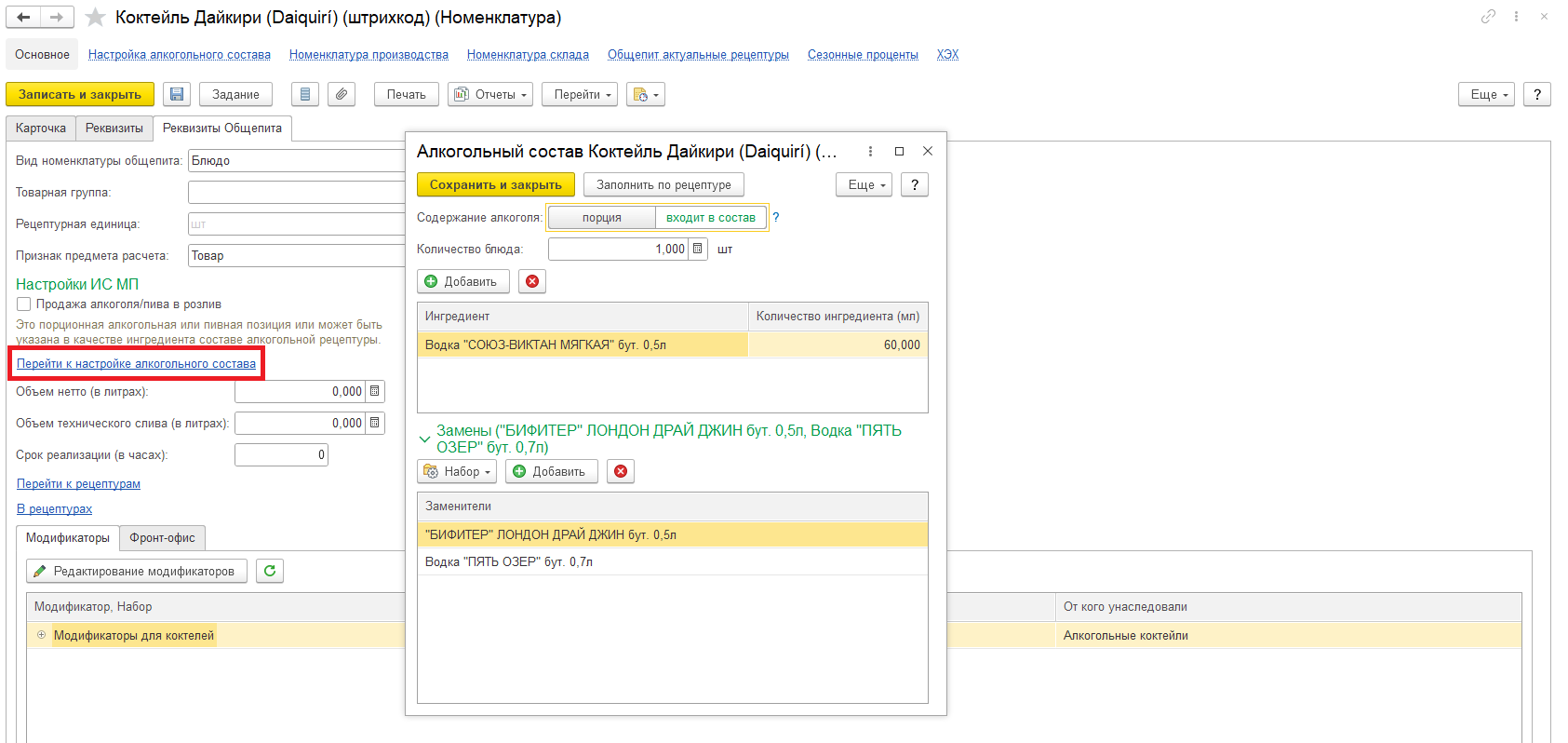The image size is (1568, 743).
Task: Add an ingredient with the upper Добавить button
Action: point(462,281)
